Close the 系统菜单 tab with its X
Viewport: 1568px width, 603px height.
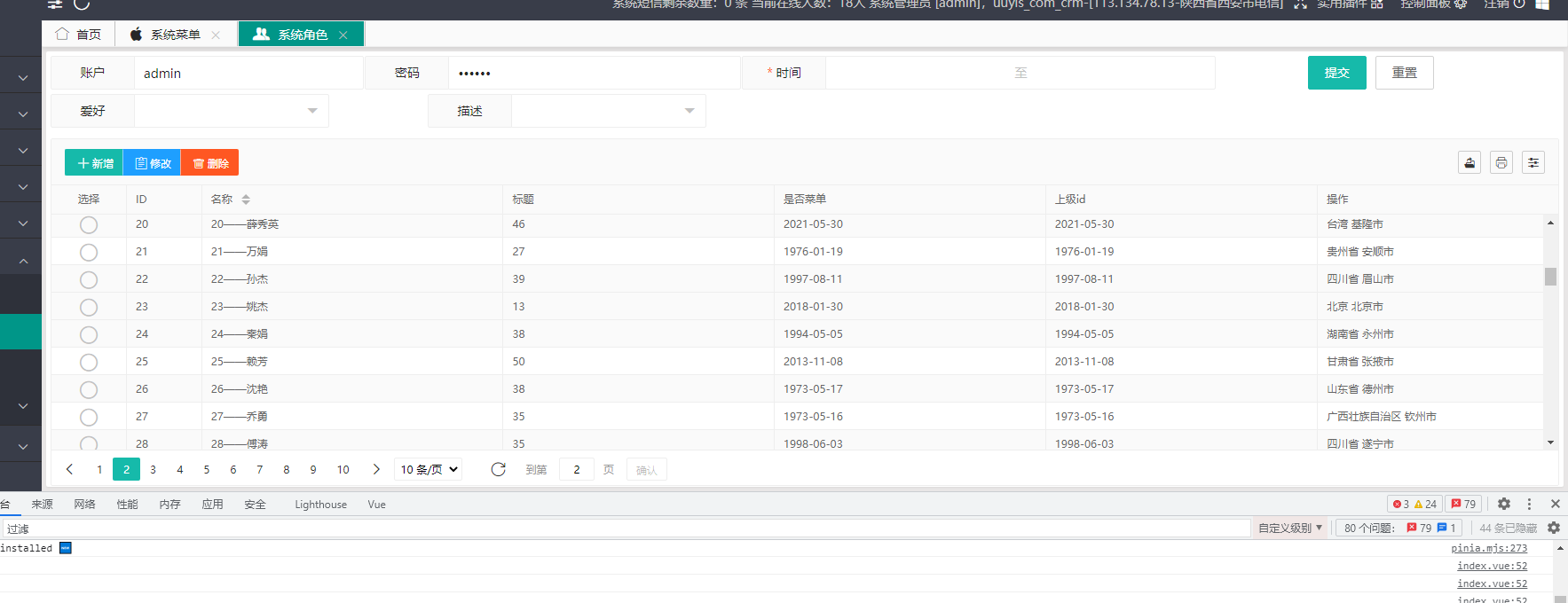[216, 35]
